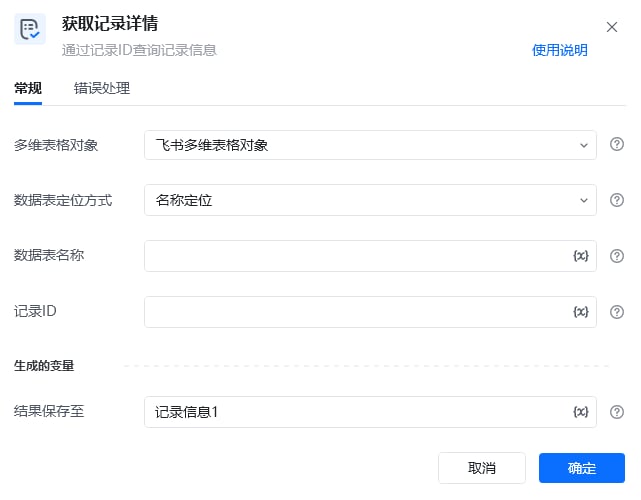The width and height of the screenshot is (641, 500).
Task: Show help for 数据表名称
Action: [616, 256]
